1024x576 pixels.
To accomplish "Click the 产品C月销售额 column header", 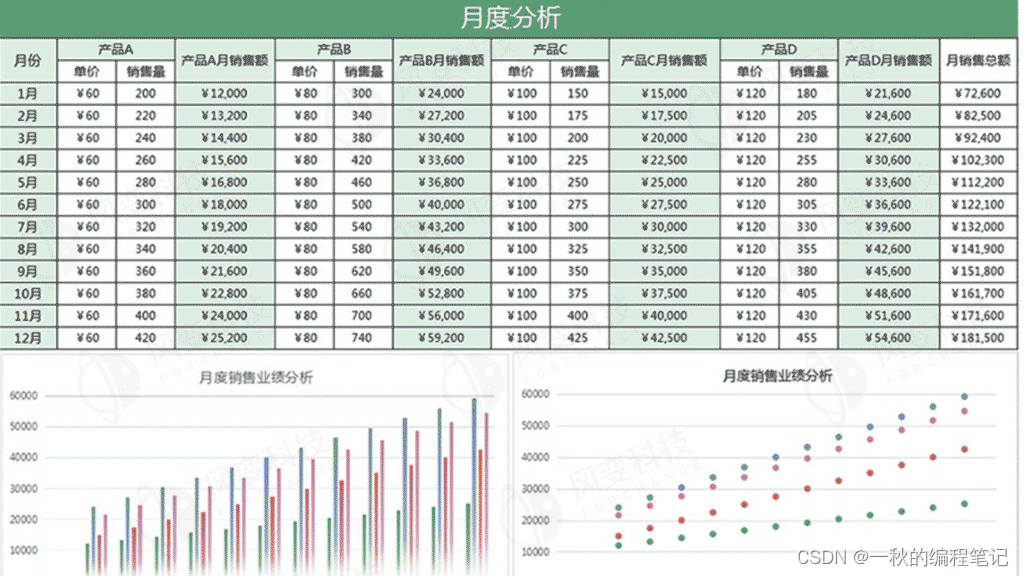I will coord(664,60).
